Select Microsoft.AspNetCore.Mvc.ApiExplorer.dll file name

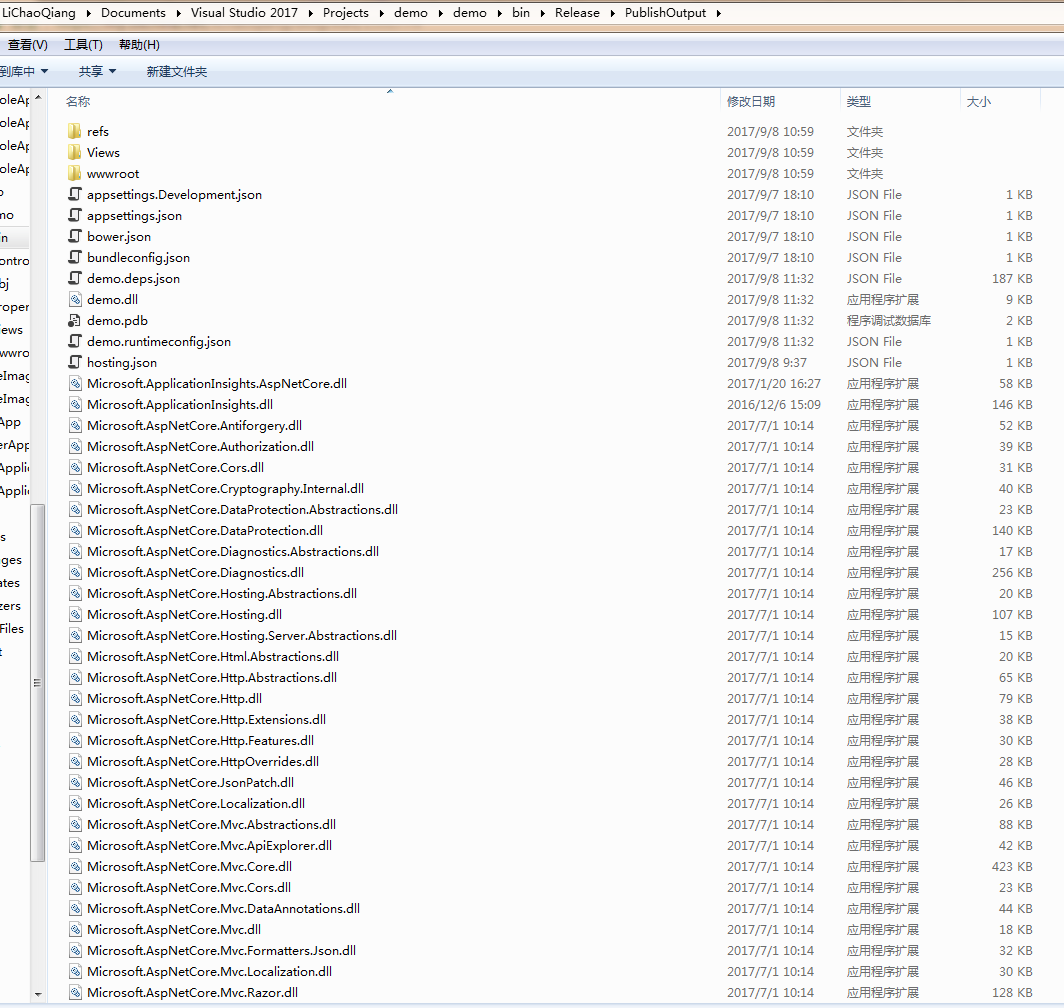point(209,846)
